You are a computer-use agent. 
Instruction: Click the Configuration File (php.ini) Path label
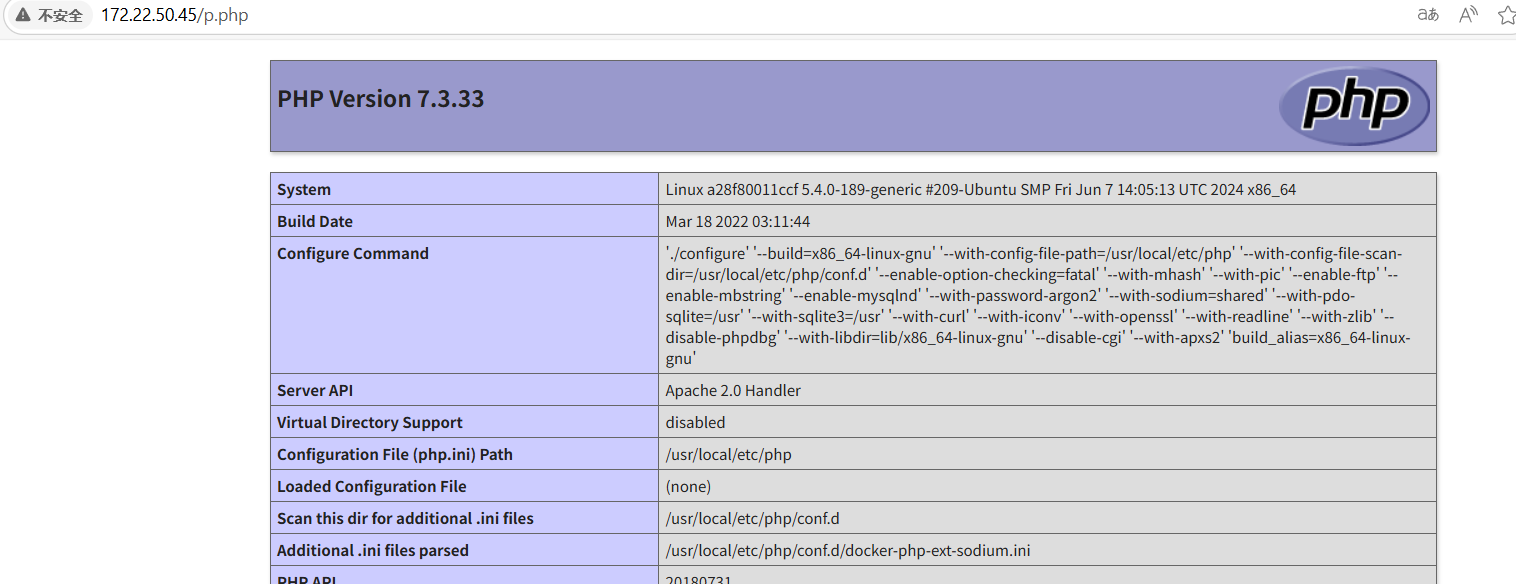point(395,454)
